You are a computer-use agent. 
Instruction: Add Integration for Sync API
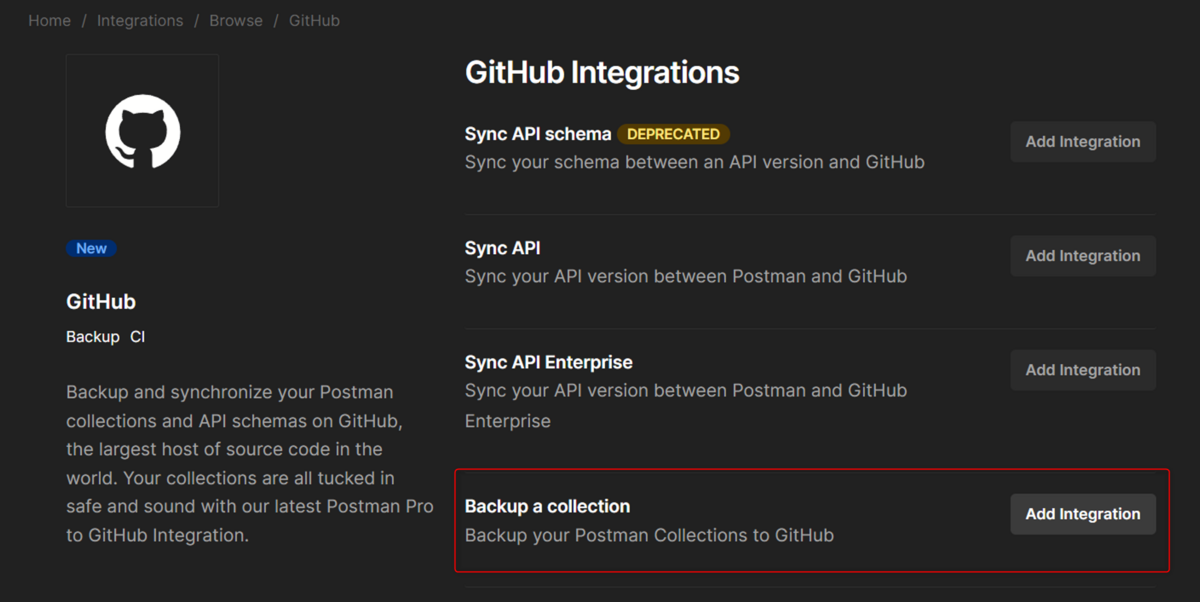[x=1083, y=256]
